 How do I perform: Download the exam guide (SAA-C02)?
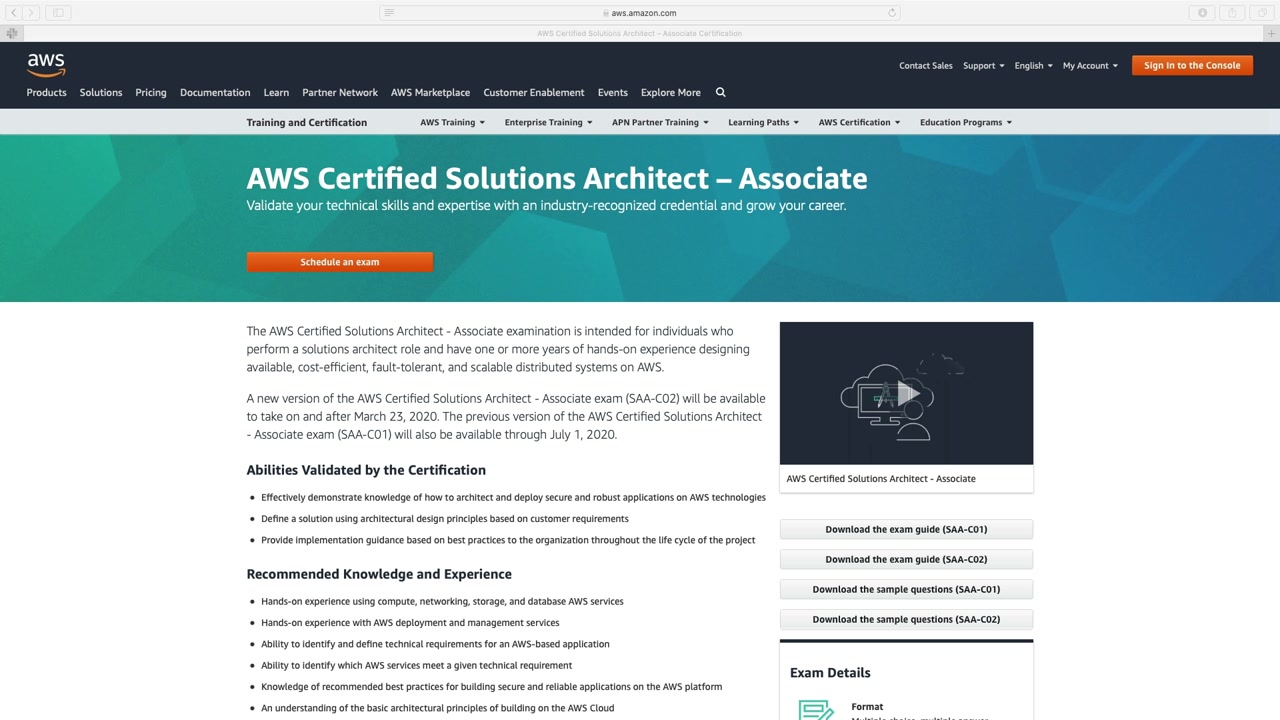click(x=906, y=559)
